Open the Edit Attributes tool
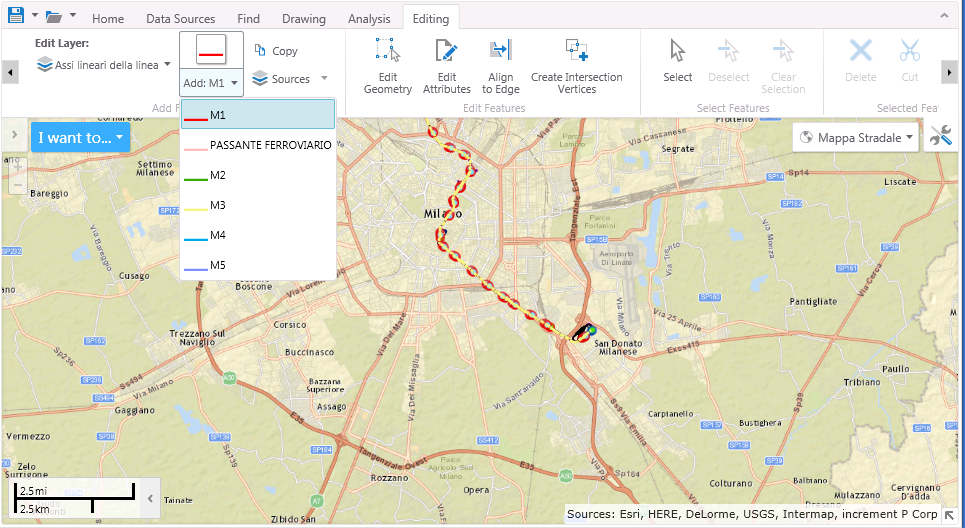965x528 pixels. (x=447, y=66)
